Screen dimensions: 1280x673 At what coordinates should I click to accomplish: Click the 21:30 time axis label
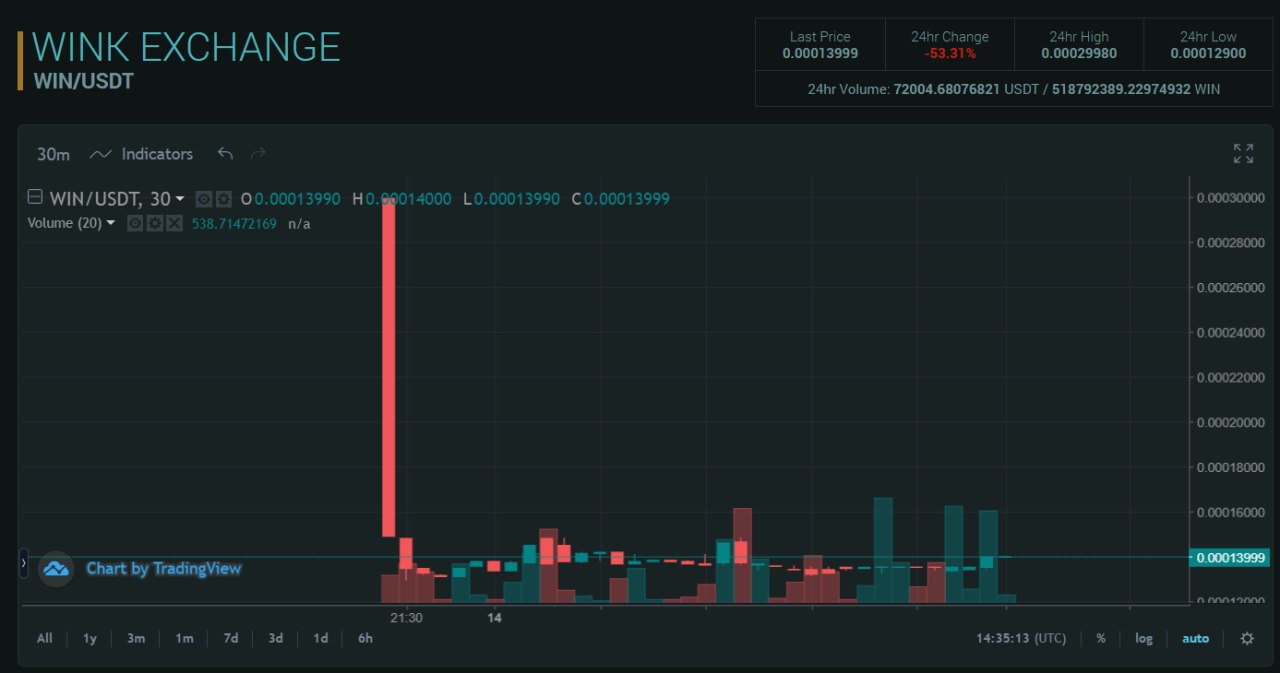406,618
